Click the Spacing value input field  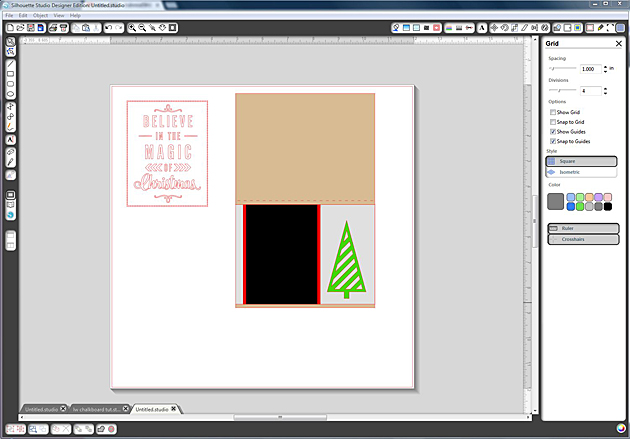(x=591, y=69)
